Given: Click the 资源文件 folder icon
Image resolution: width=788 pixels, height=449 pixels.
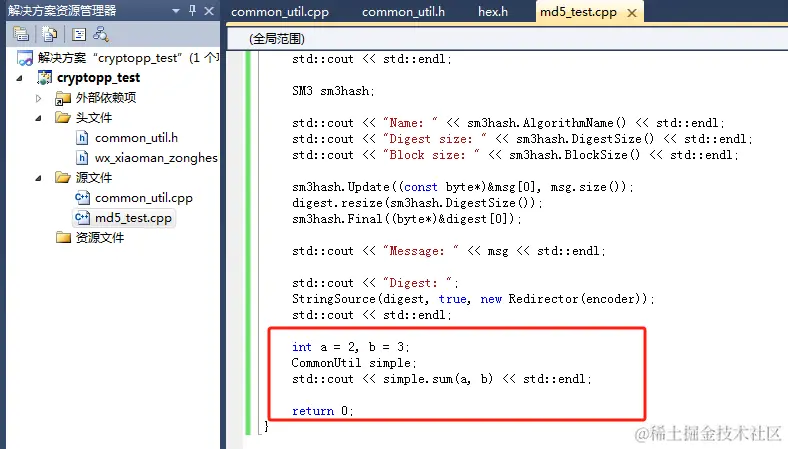Looking at the screenshot, I should 63,237.
